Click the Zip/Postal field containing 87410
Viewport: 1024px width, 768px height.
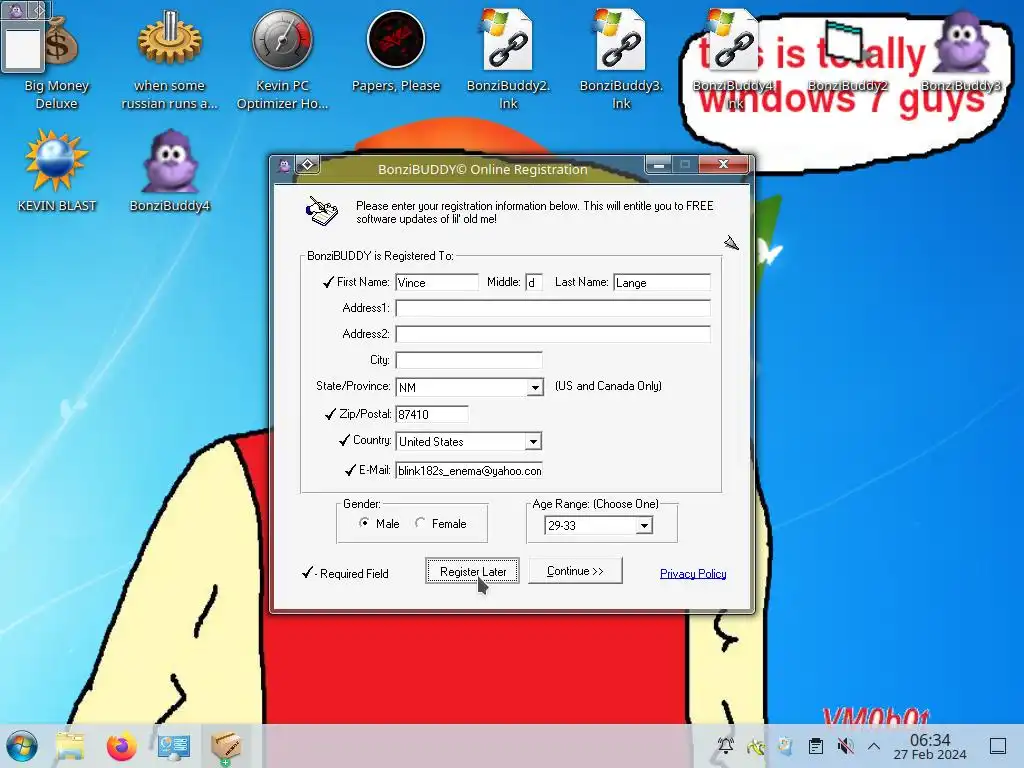[432, 414]
